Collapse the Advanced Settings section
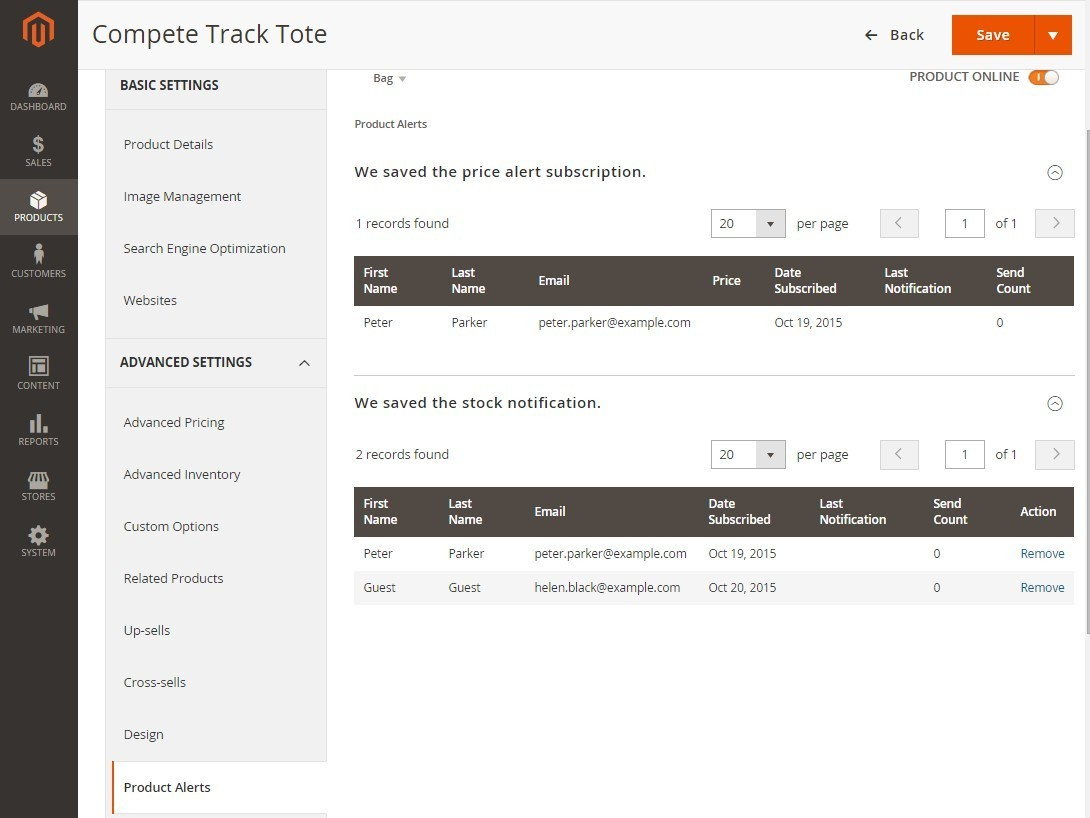Screen dimensions: 1090x818 tap(304, 363)
